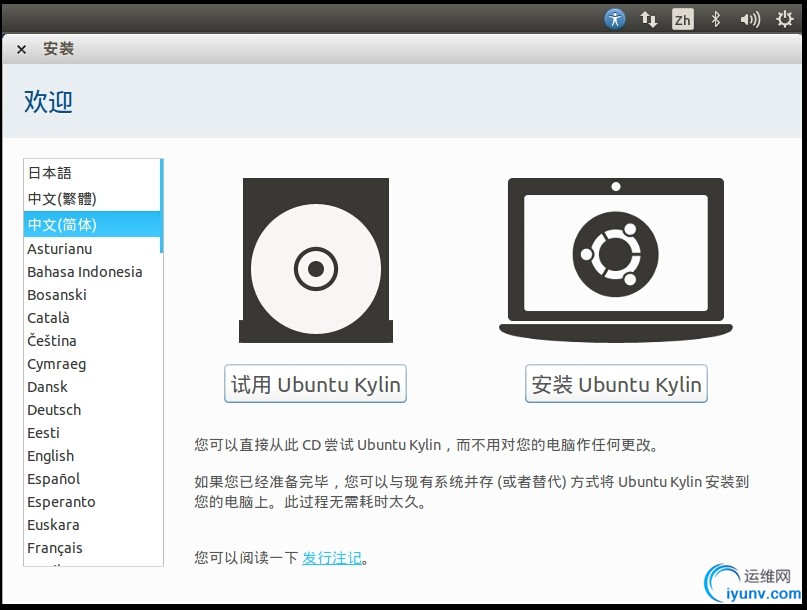Select Euskara in the language list
This screenshot has height=610, width=807.
click(x=92, y=525)
